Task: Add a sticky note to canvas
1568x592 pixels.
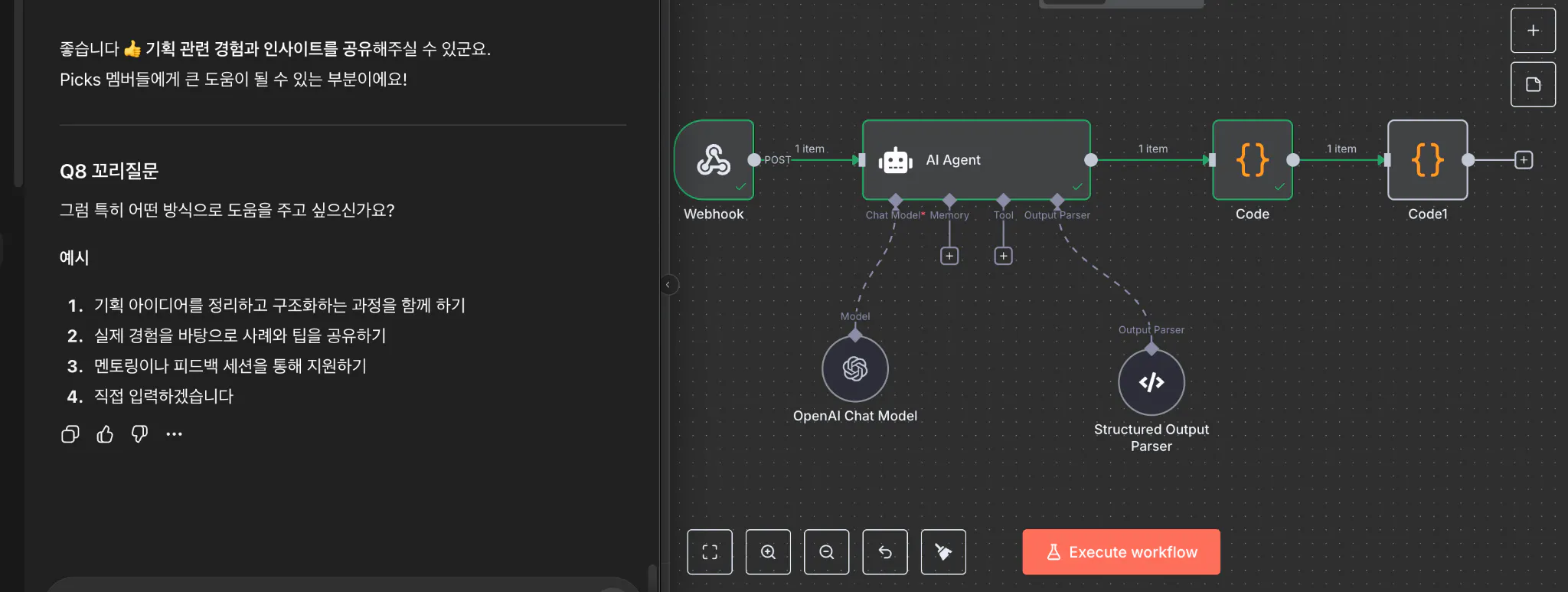Action: point(1533,84)
